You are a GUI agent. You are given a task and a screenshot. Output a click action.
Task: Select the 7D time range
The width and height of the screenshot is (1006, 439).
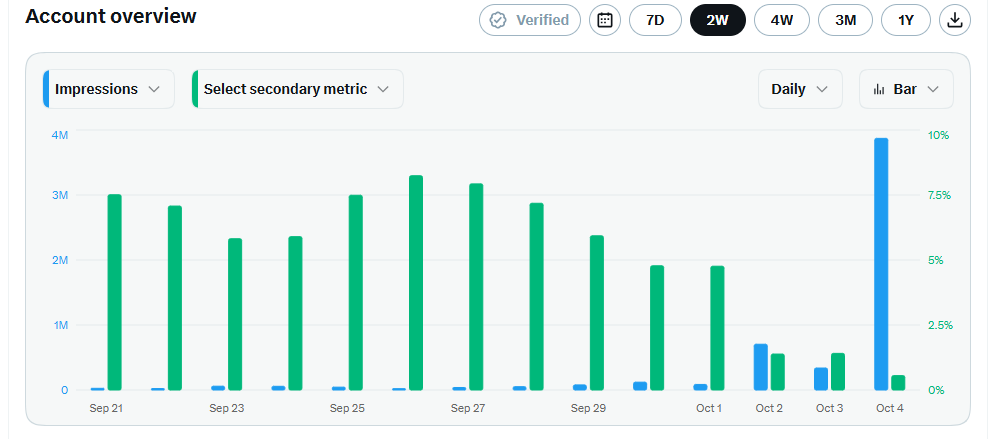tap(655, 20)
